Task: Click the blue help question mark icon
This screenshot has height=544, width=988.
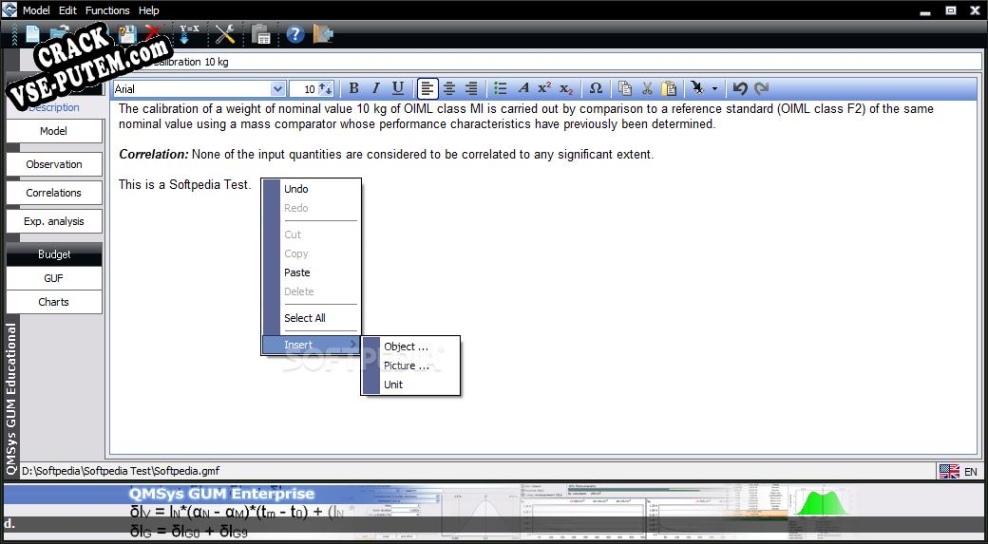Action: pos(295,34)
